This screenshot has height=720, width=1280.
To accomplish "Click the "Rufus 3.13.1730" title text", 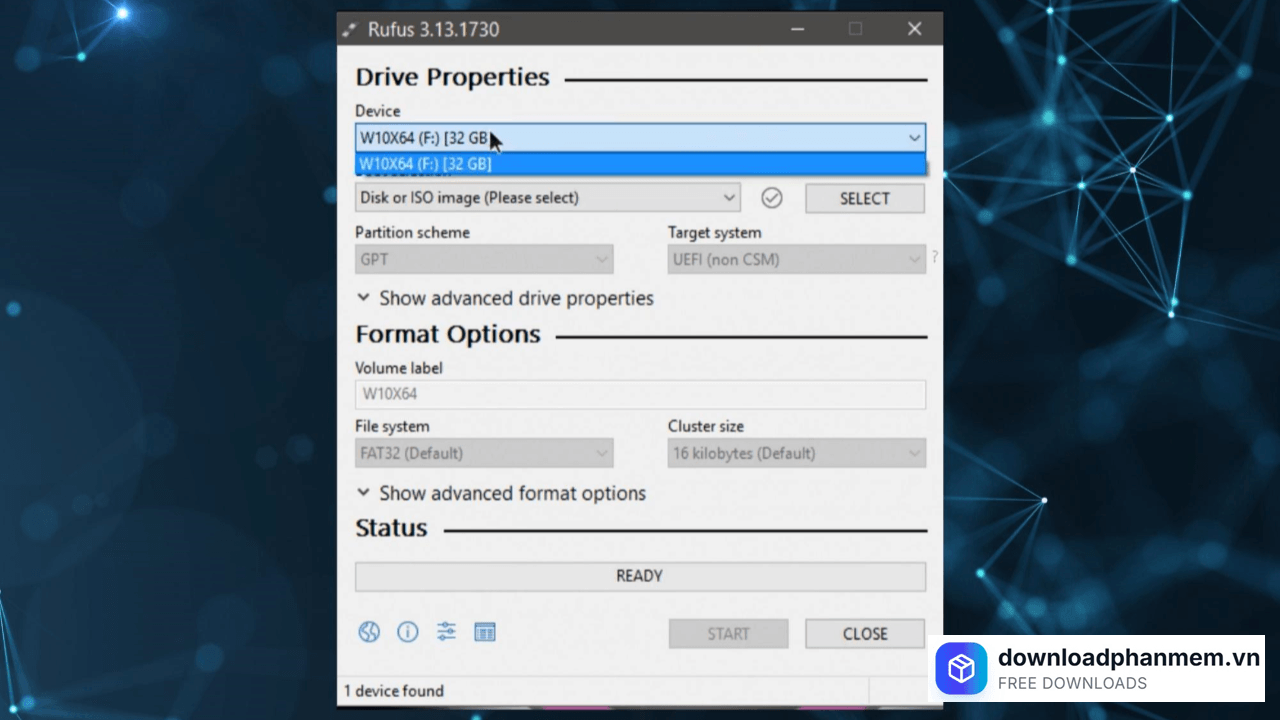I will (x=433, y=29).
